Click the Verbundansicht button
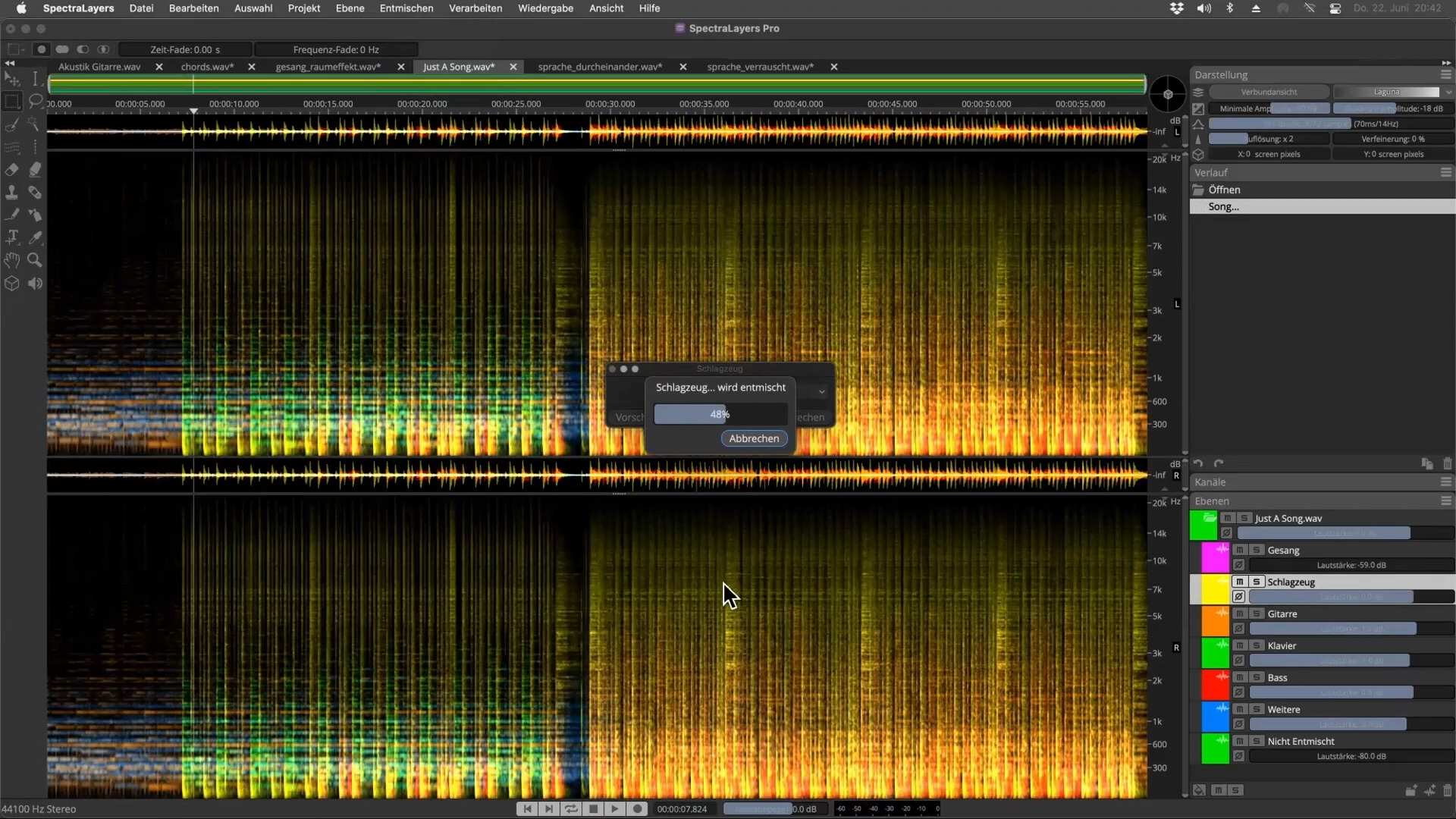1456x819 pixels. pos(1269,92)
